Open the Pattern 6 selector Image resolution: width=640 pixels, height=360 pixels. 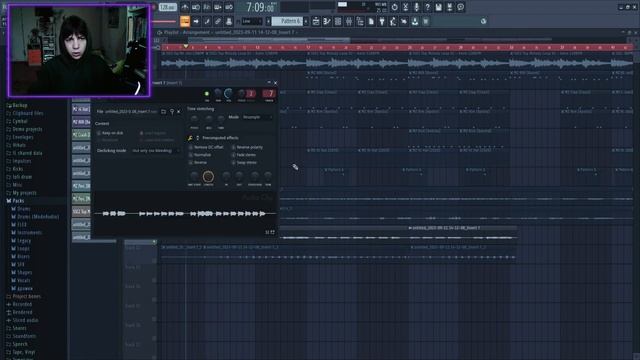(x=287, y=21)
